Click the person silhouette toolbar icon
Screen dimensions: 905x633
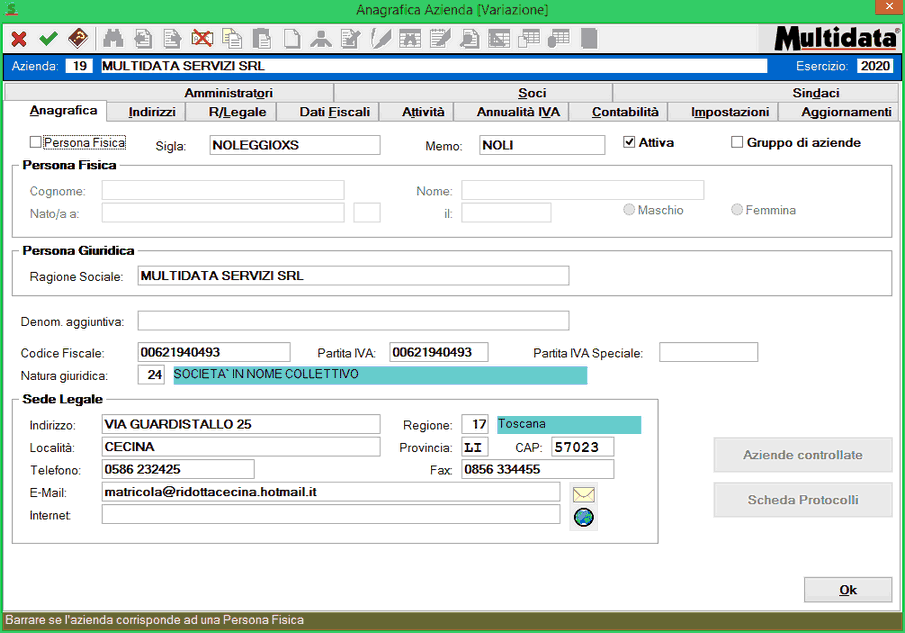coord(321,39)
